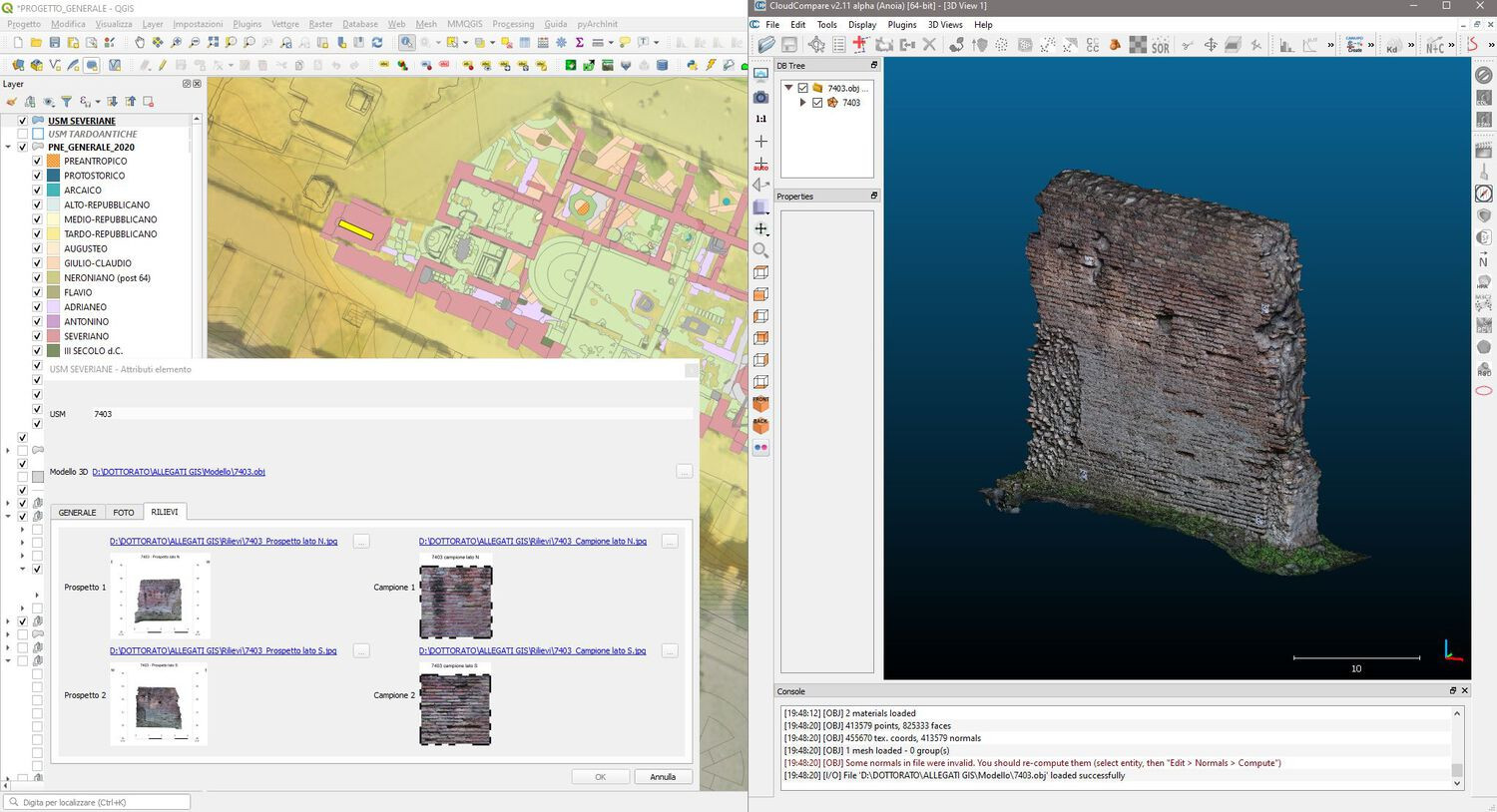Click the Prospetto 1 thumbnail image
Screen dimensions: 1497x812
coord(160,596)
